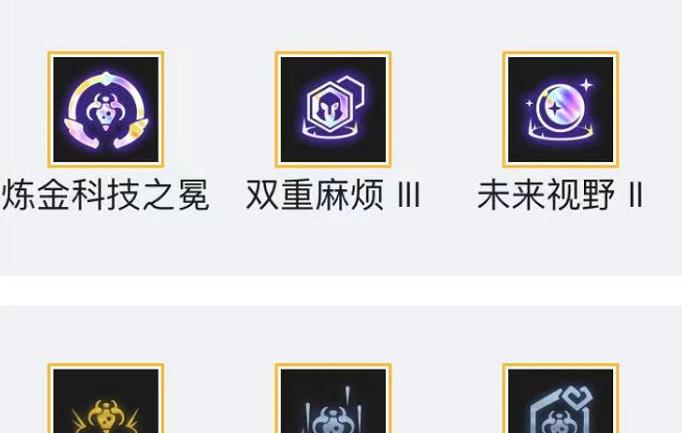This screenshot has width=682, height=433.
Task: Click the glowing ring beneath the helmet hexagon
Action: click(x=330, y=132)
